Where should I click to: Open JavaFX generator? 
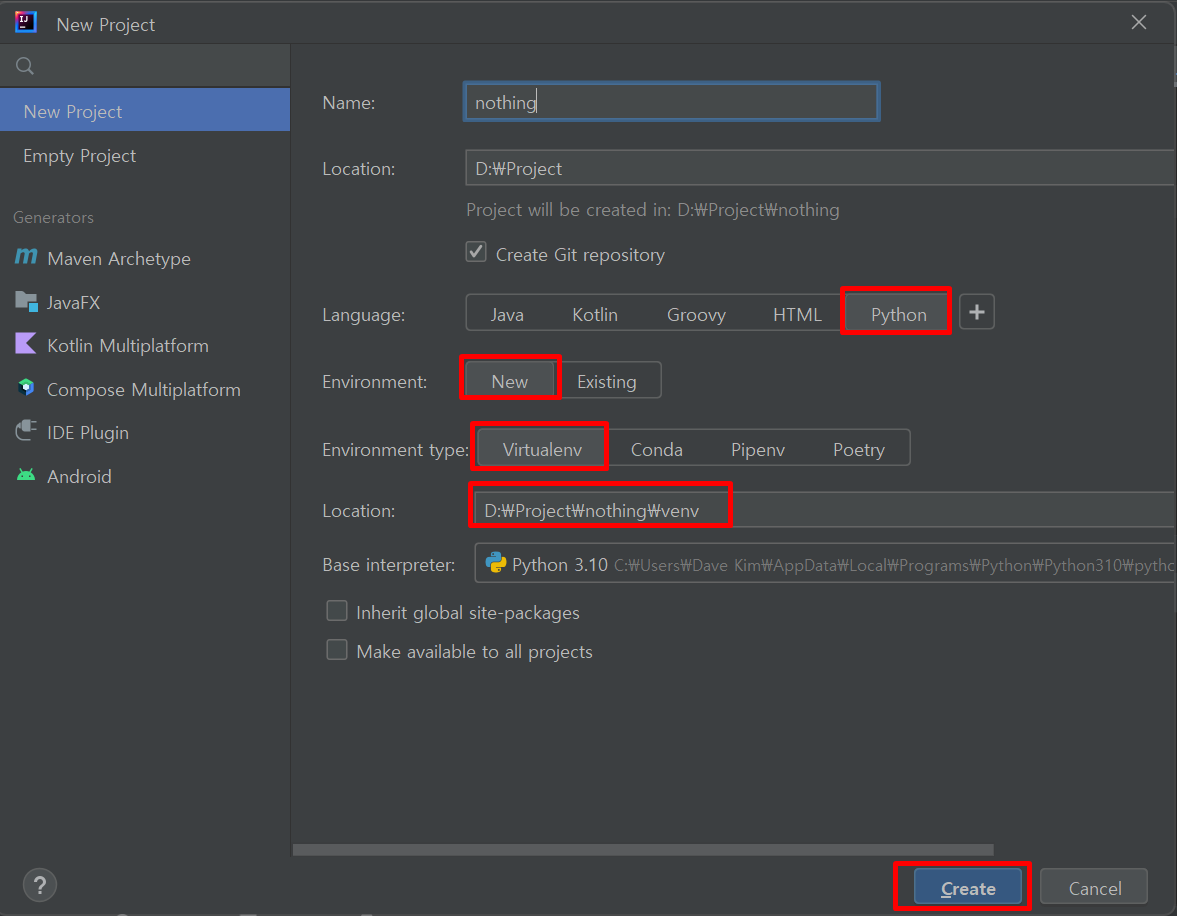click(x=145, y=302)
